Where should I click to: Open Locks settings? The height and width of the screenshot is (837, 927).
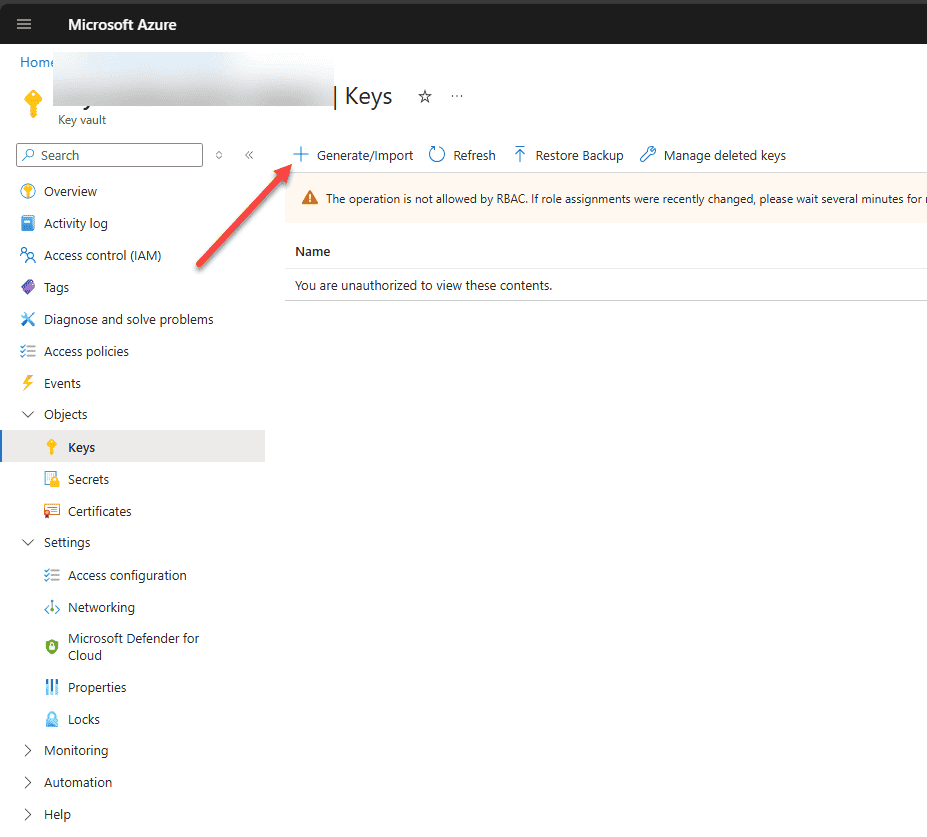click(x=83, y=719)
